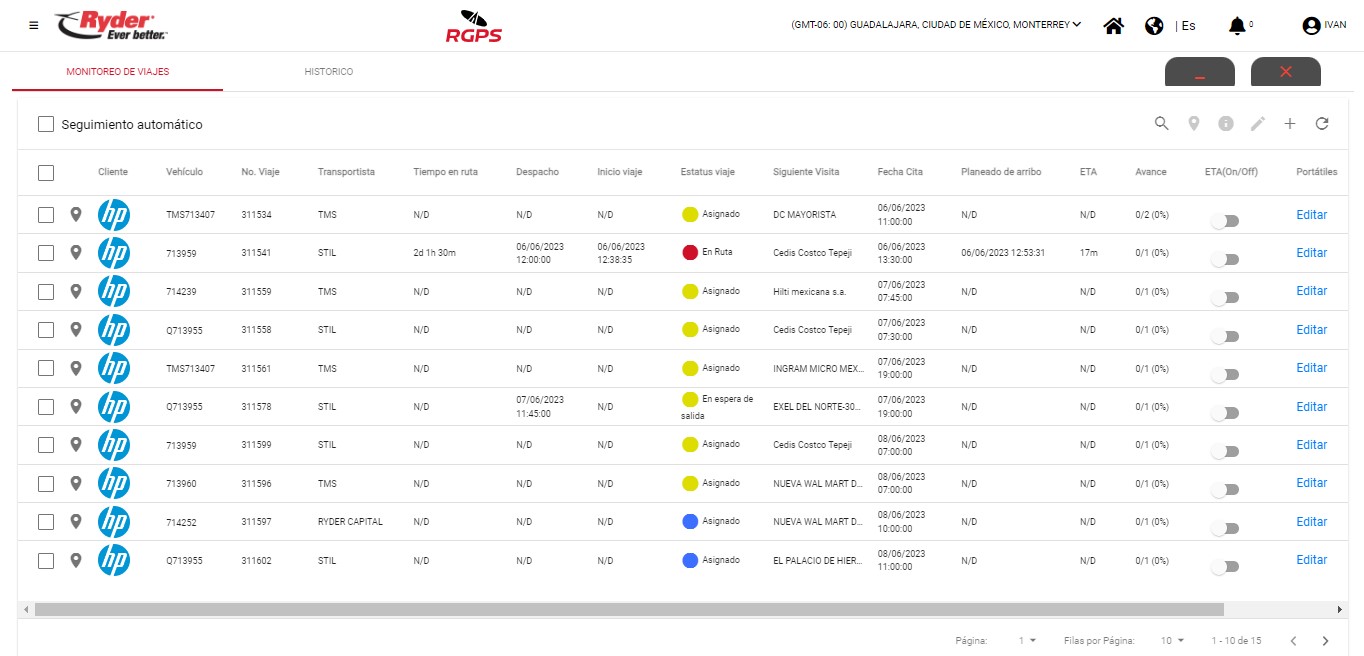Click the search magnifier icon
The image size is (1364, 656).
1161,124
